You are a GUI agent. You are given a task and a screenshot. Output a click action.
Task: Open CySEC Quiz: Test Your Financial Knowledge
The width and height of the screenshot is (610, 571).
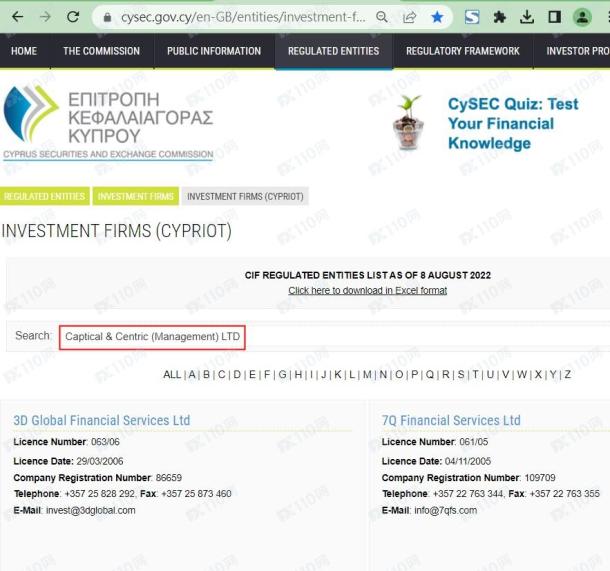(513, 123)
